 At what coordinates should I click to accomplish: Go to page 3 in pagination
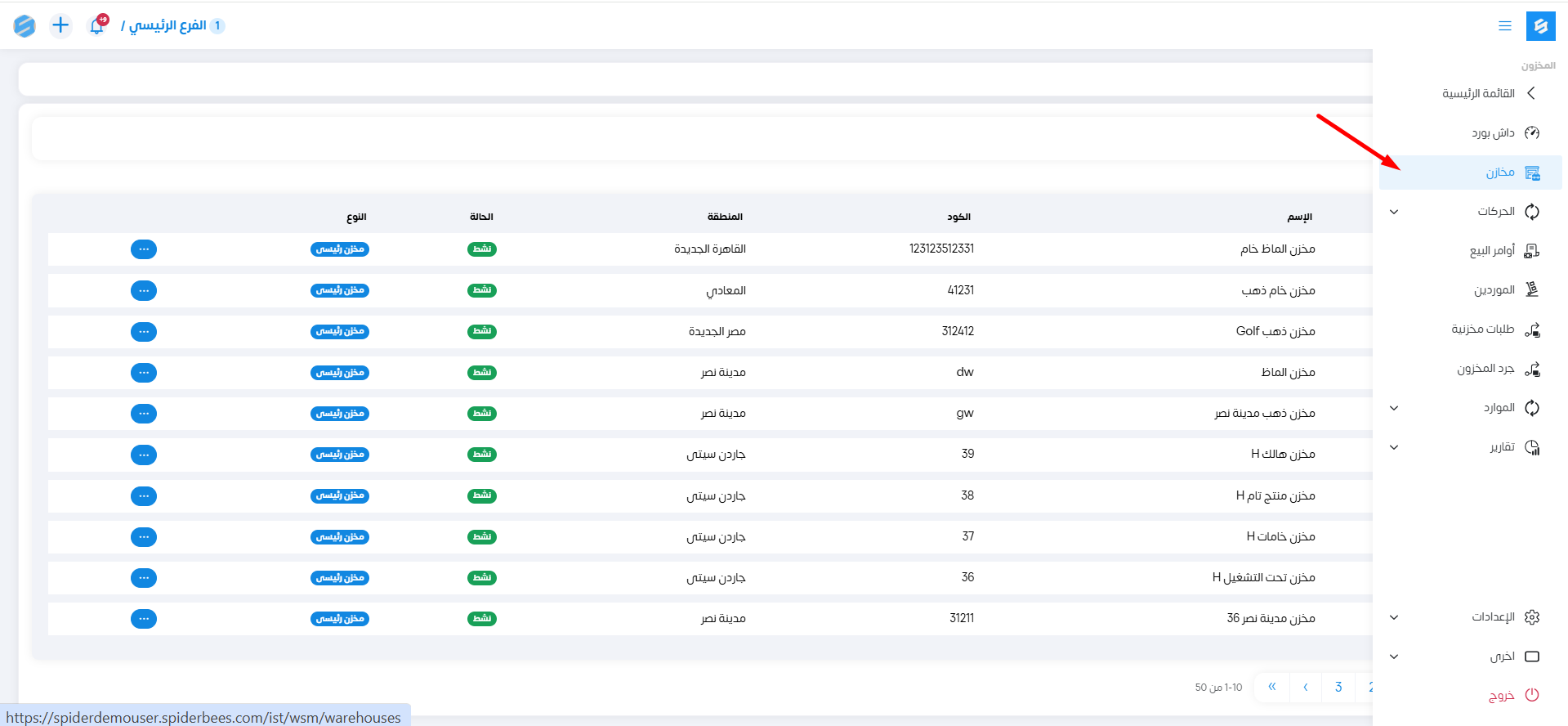click(1338, 687)
